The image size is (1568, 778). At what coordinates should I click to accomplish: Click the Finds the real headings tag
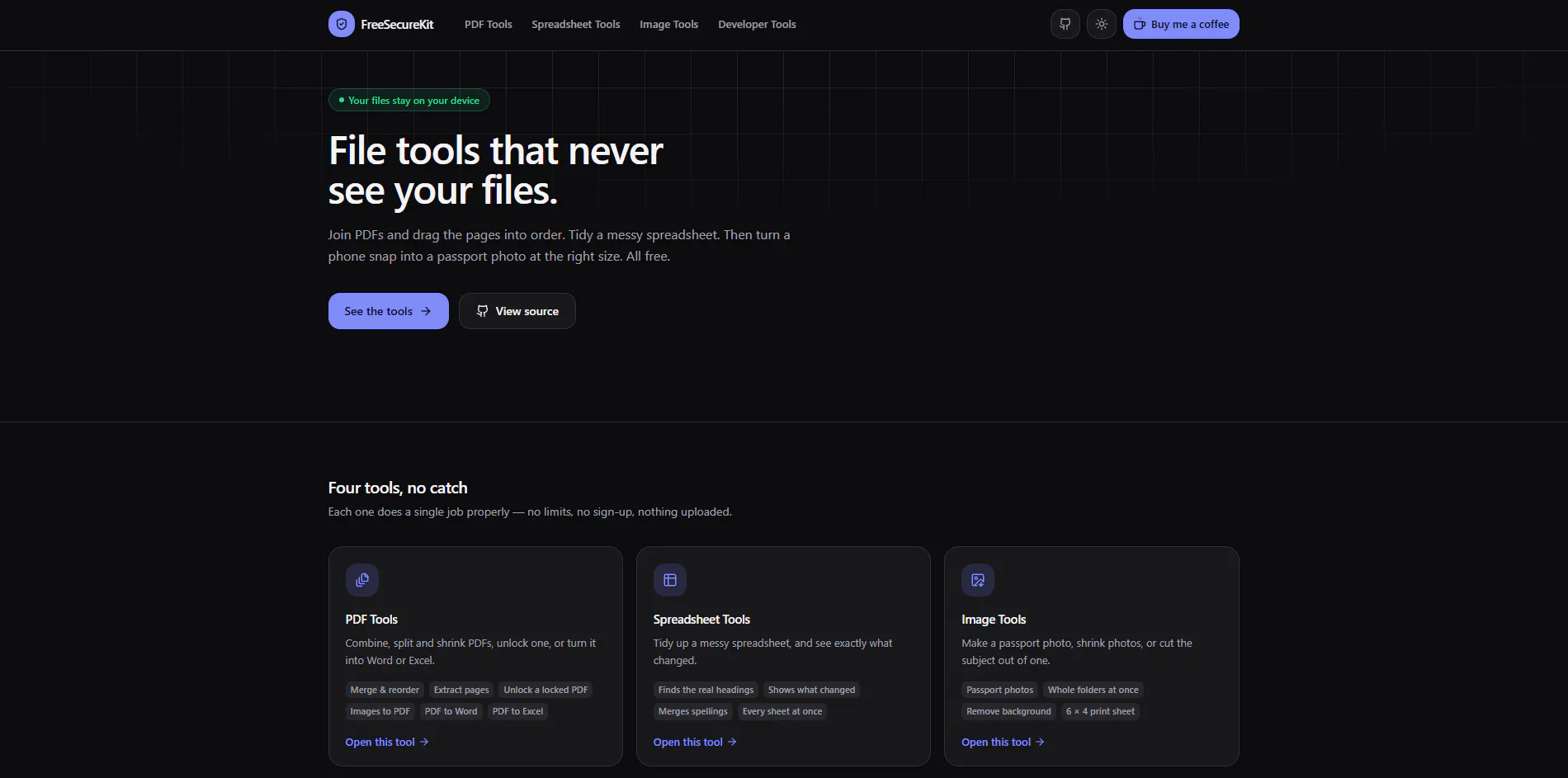706,690
